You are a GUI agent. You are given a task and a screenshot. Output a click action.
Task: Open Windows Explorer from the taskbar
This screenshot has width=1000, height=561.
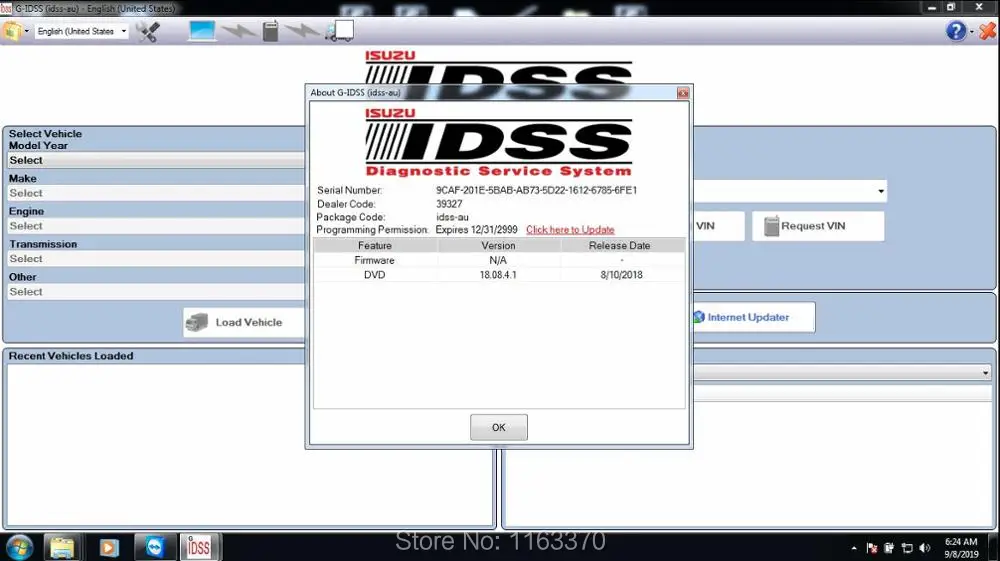tap(62, 547)
